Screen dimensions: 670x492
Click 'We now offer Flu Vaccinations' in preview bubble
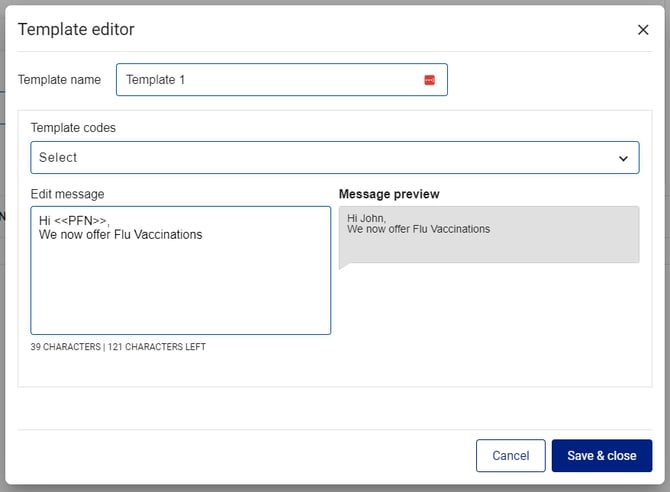pos(418,229)
